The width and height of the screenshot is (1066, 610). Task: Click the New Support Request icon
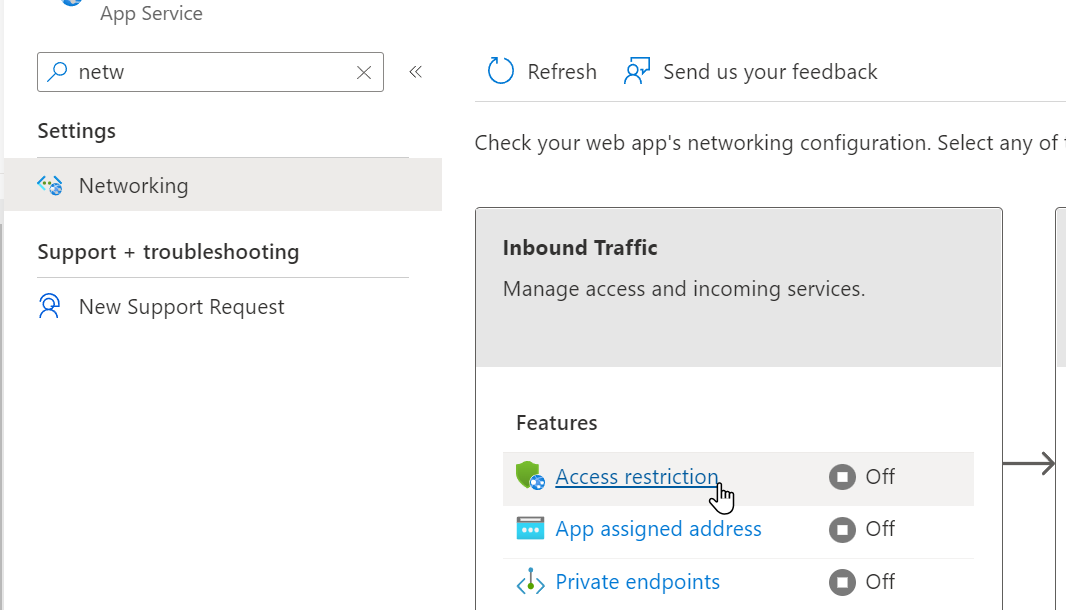[50, 306]
